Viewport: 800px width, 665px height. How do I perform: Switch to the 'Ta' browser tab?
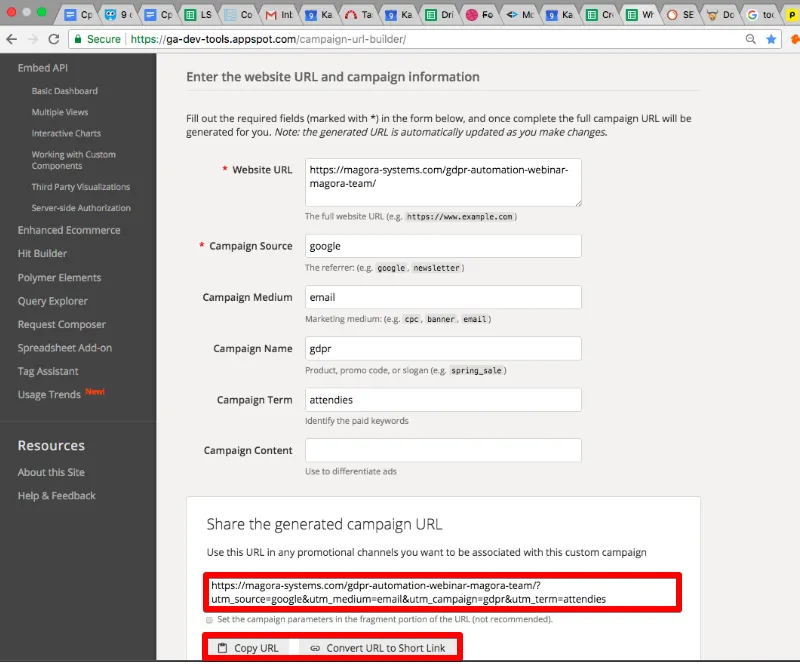click(360, 15)
